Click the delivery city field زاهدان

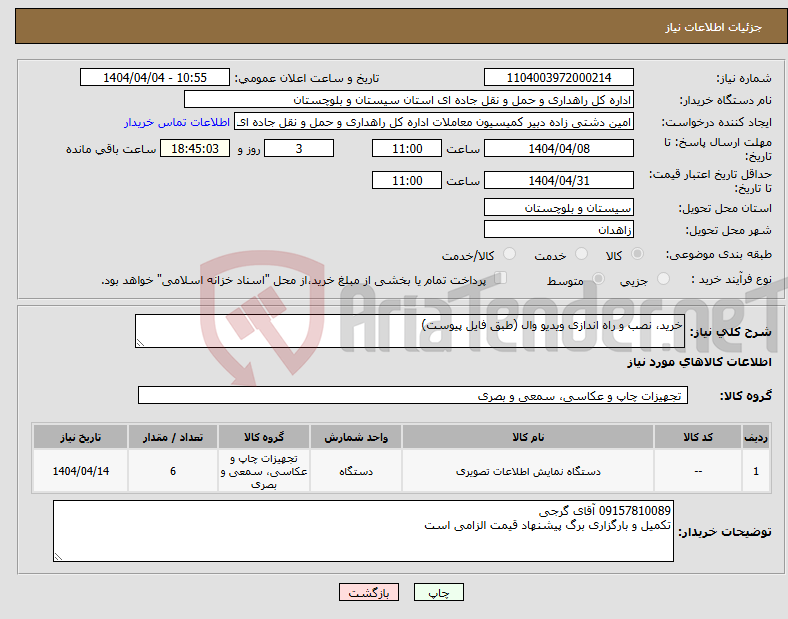[x=558, y=229]
